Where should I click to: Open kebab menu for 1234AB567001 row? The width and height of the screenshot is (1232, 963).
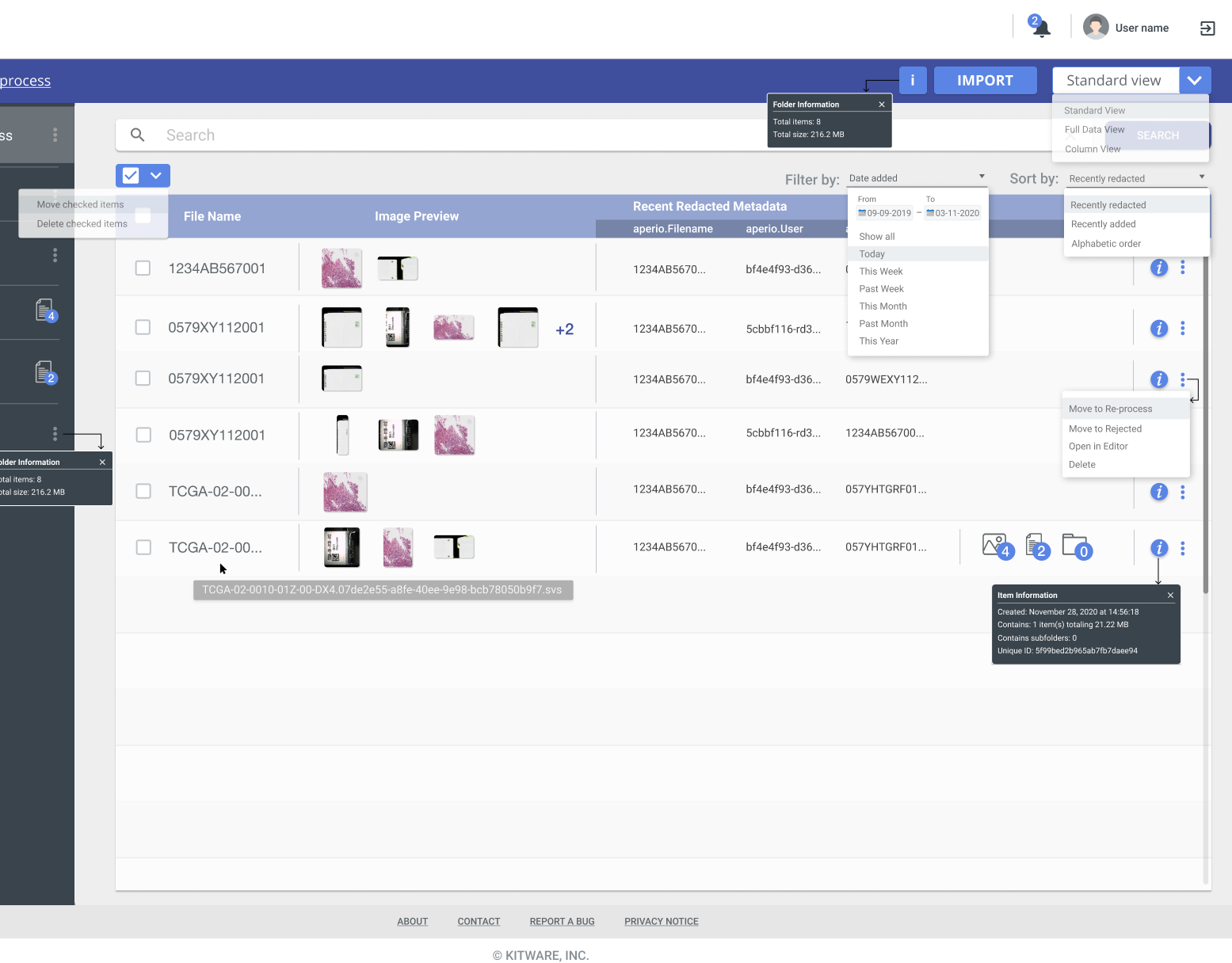1183,268
